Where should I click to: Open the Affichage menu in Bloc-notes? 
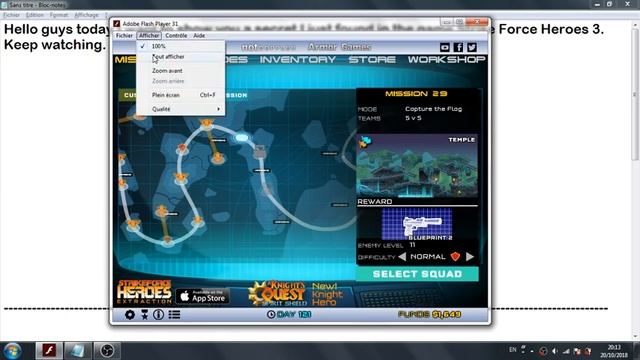[x=86, y=15]
